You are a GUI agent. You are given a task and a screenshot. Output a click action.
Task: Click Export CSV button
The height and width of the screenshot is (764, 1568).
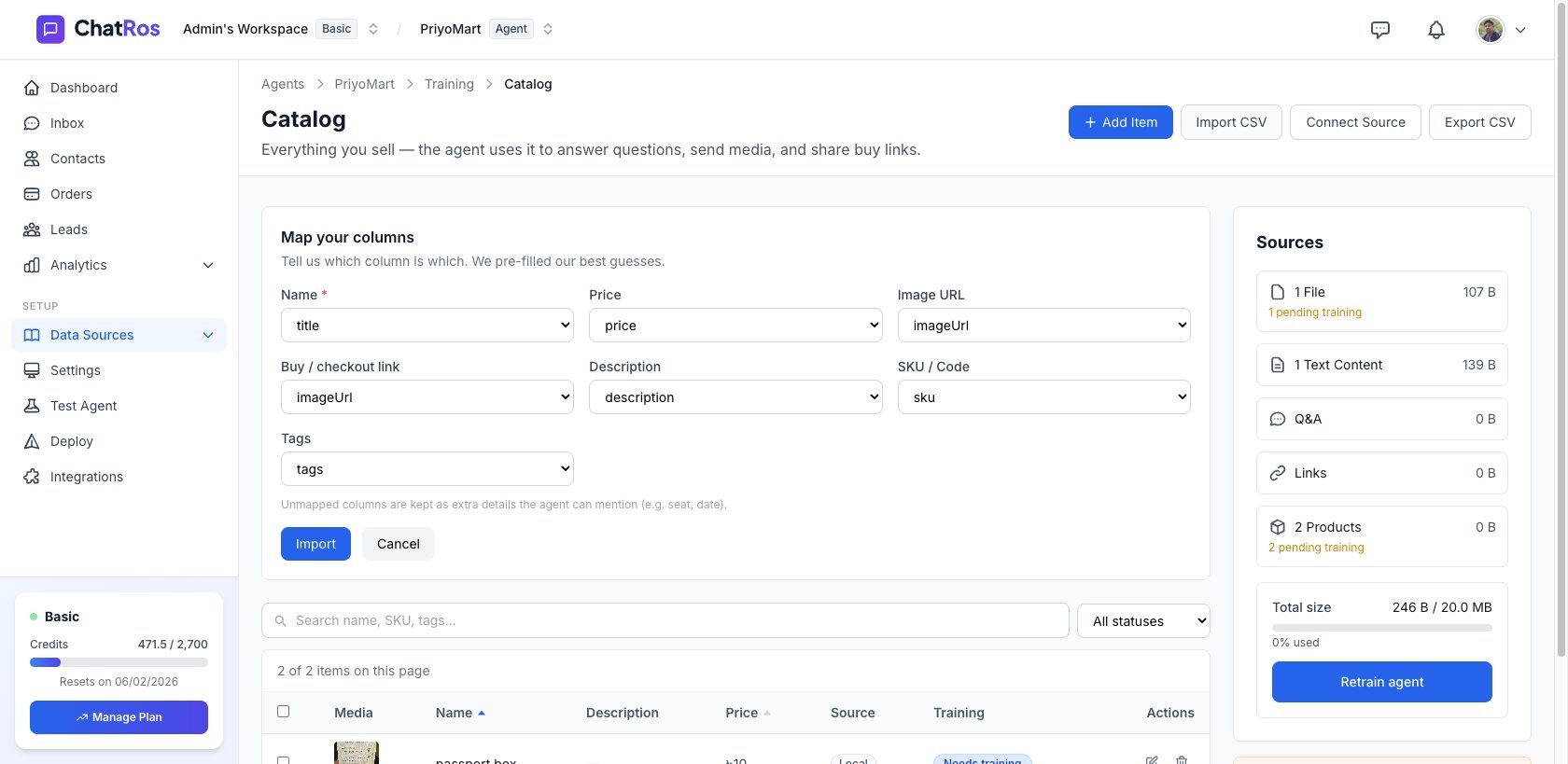click(x=1480, y=122)
